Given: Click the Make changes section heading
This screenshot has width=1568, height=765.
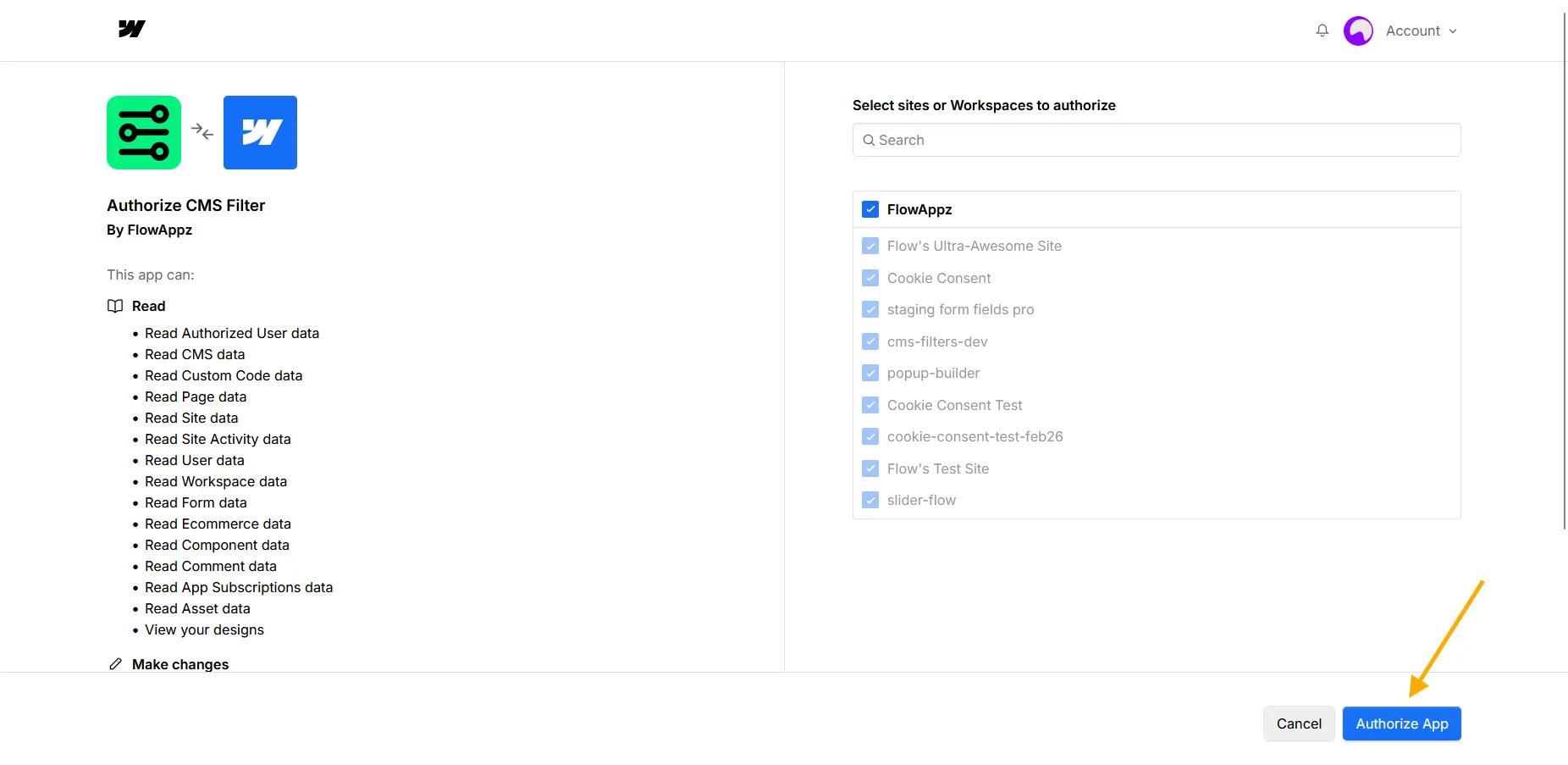Looking at the screenshot, I should (x=180, y=664).
